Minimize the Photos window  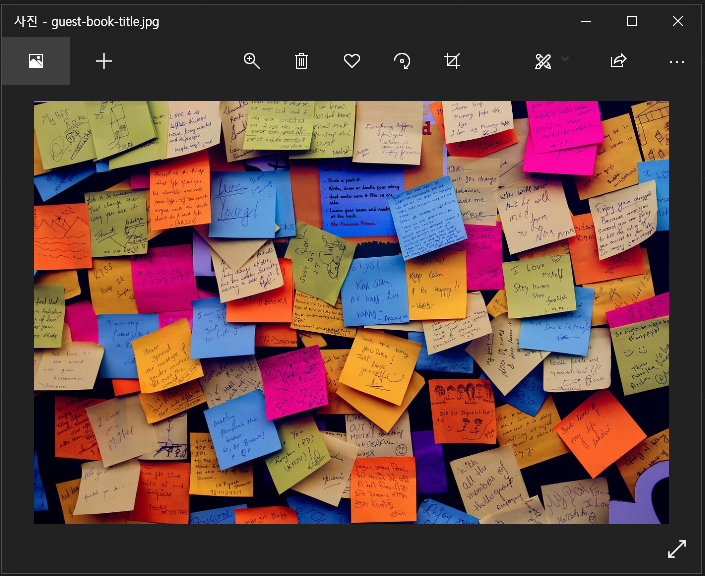[x=586, y=21]
